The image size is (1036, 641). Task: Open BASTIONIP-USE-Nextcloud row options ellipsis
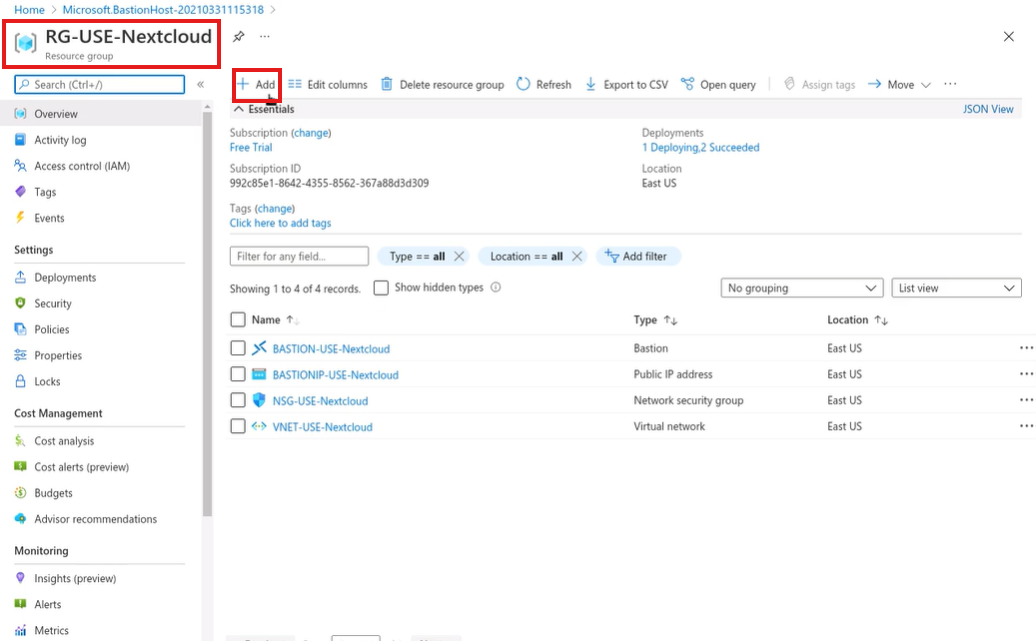[x=1026, y=374]
